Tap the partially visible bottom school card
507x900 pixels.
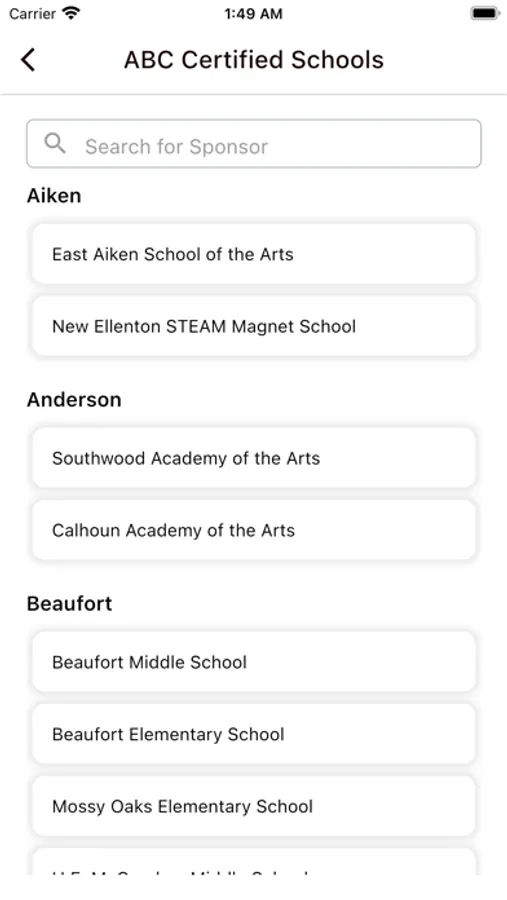(x=254, y=862)
